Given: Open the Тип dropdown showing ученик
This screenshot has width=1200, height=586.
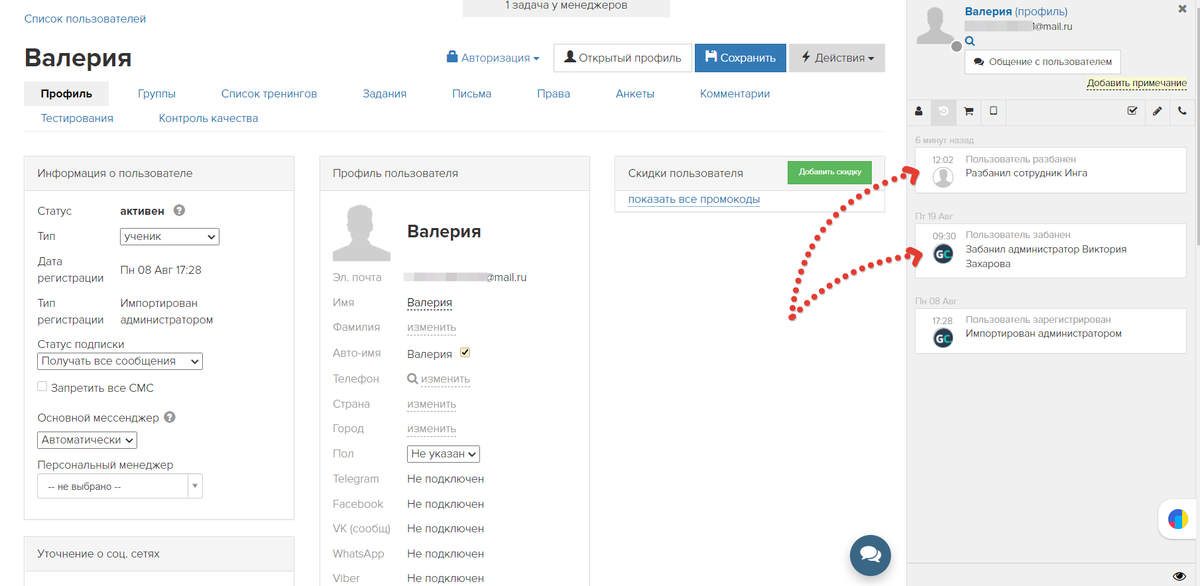Looking at the screenshot, I should point(169,237).
